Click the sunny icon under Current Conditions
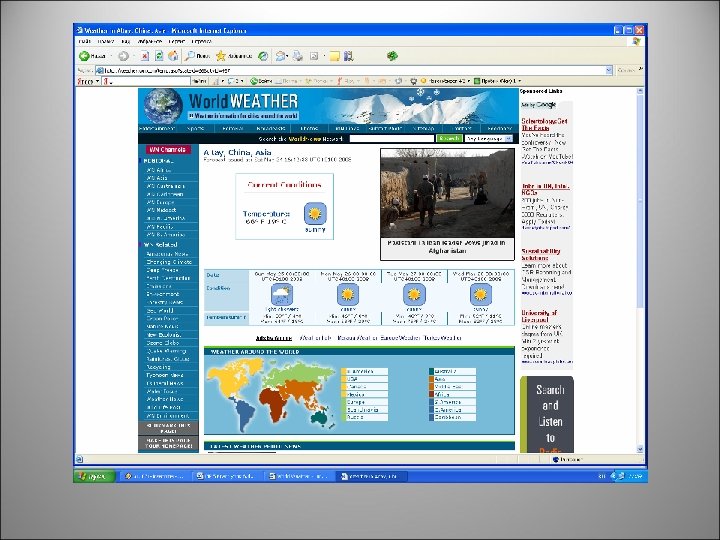720x540 pixels. [x=315, y=214]
